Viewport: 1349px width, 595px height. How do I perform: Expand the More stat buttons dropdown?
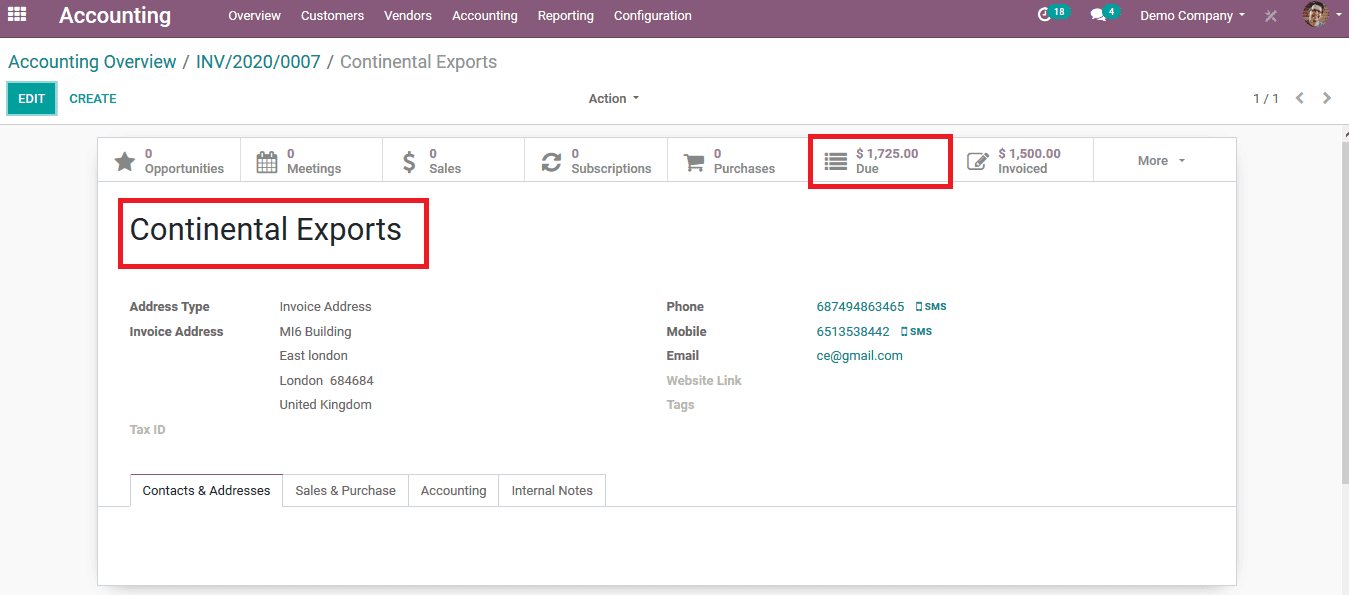point(1161,160)
